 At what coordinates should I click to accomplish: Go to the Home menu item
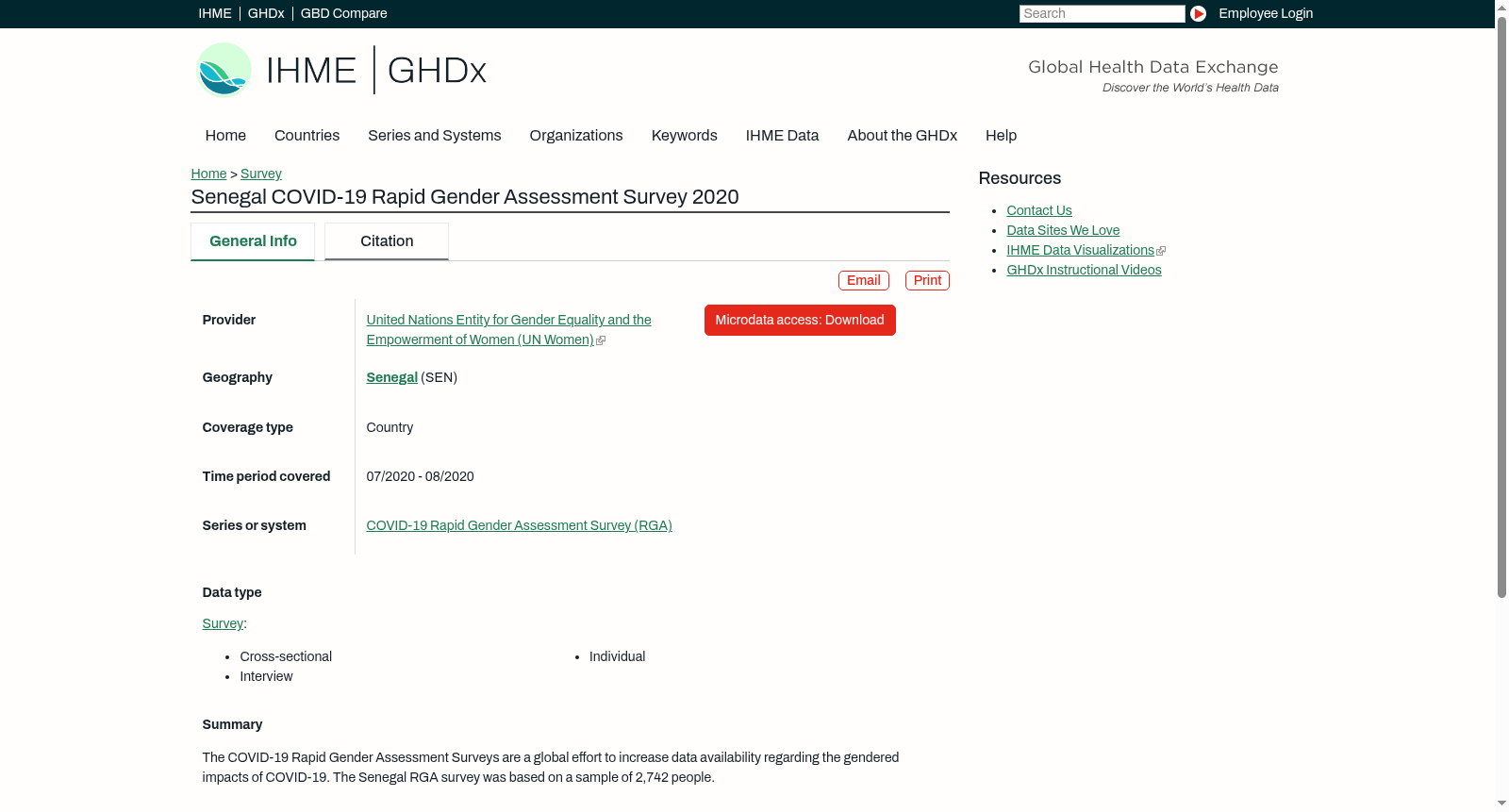pyautogui.click(x=225, y=135)
